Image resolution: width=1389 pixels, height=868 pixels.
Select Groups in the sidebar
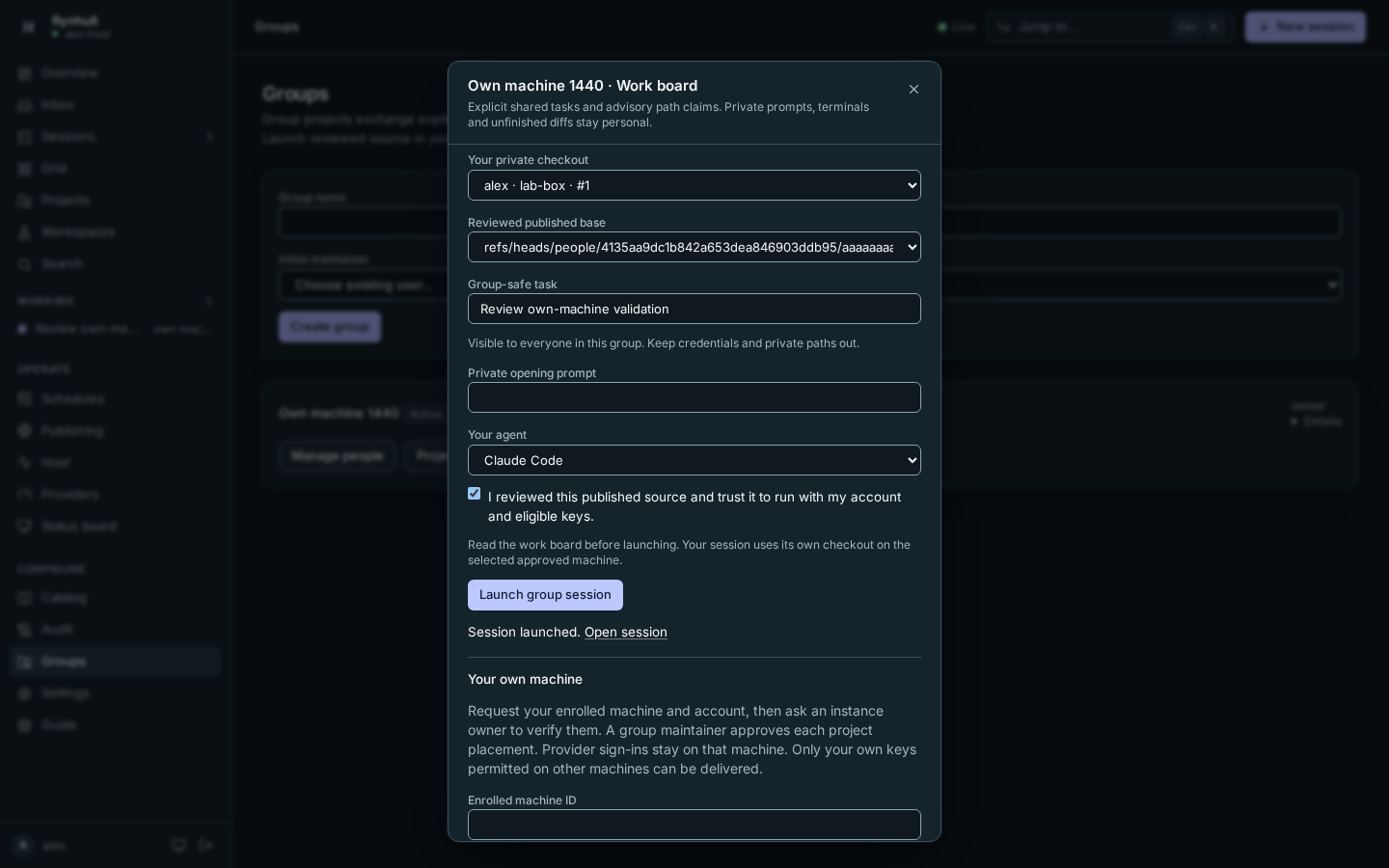tap(116, 662)
